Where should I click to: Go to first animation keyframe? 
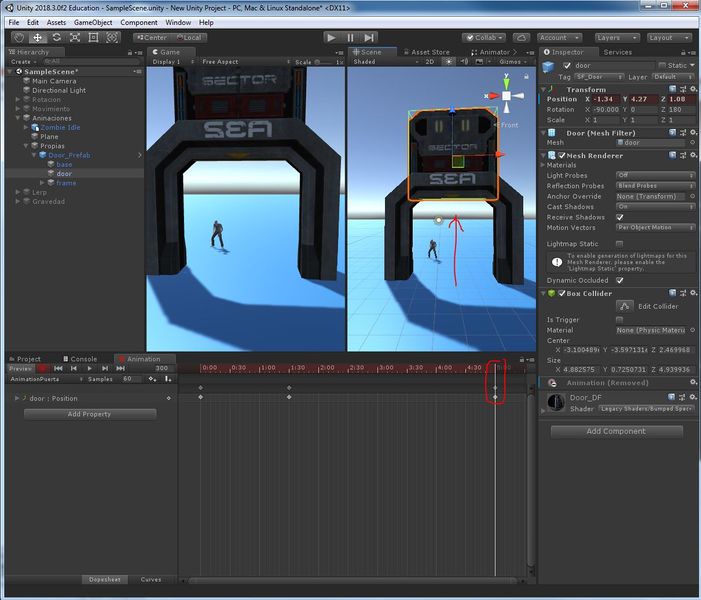click(58, 368)
